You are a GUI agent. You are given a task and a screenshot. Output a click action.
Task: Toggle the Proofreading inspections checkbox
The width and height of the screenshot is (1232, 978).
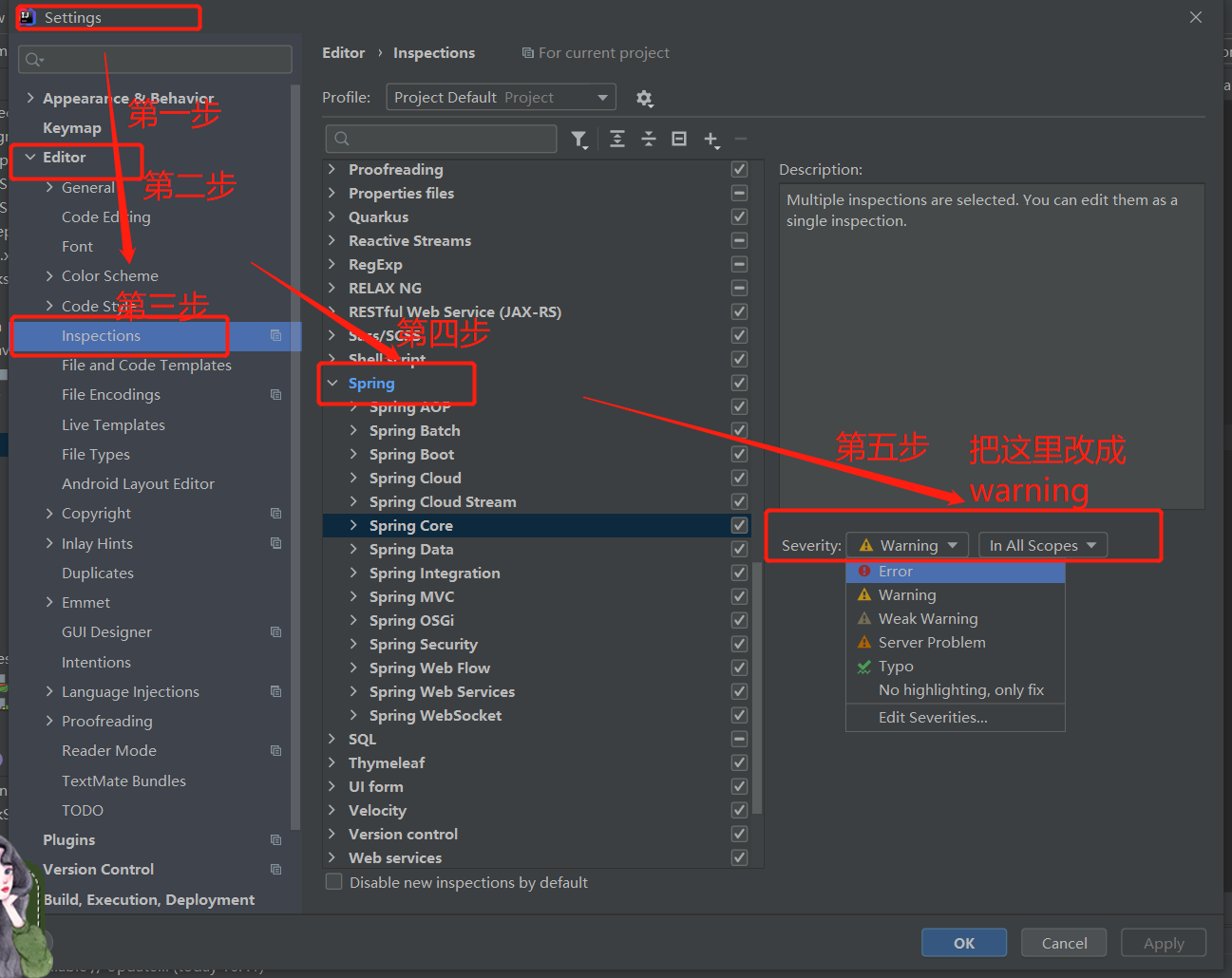[739, 169]
